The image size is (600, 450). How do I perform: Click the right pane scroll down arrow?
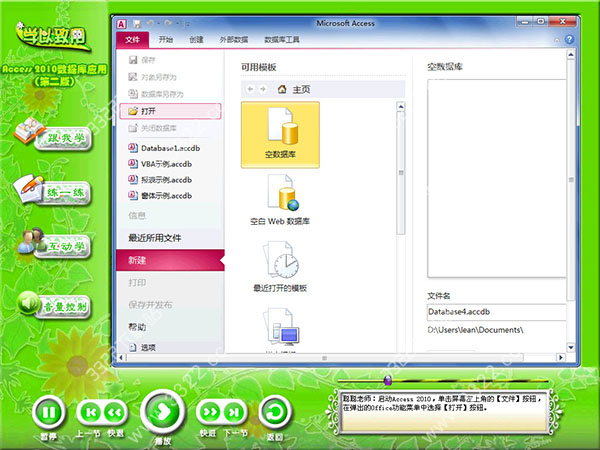click(571, 347)
